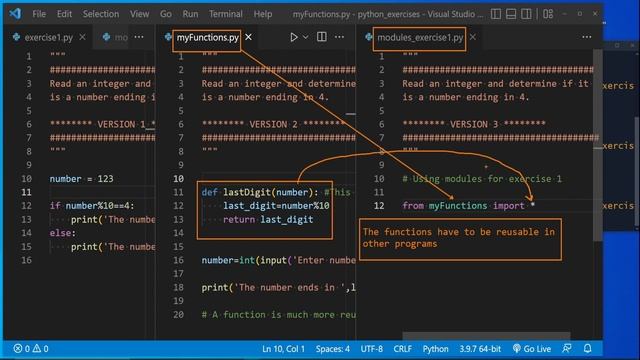Screen dimensions: 640x360
Task: Change the CRLF end of line setting
Action: pyautogui.click(x=402, y=349)
